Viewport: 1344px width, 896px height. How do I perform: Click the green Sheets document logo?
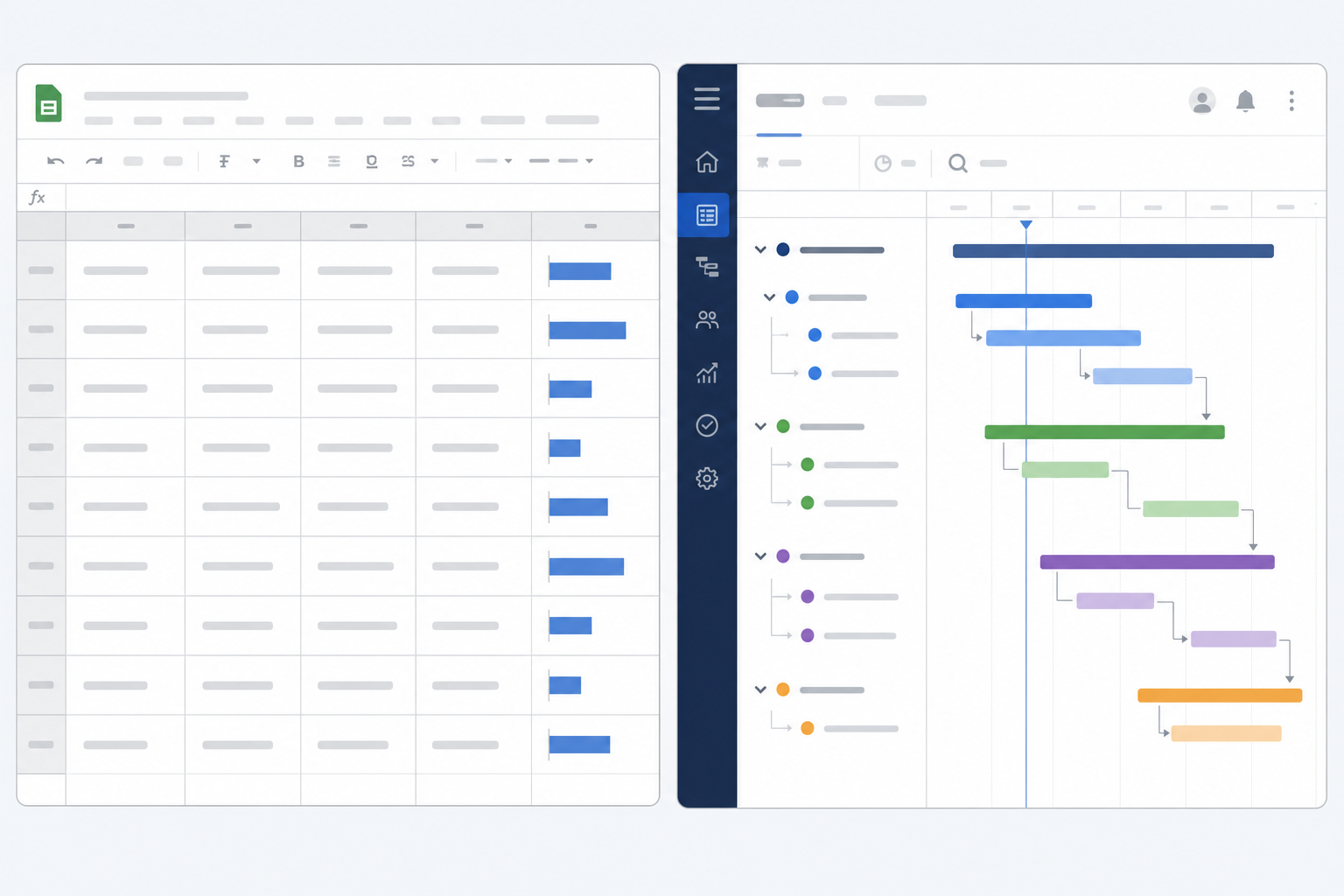[x=48, y=103]
